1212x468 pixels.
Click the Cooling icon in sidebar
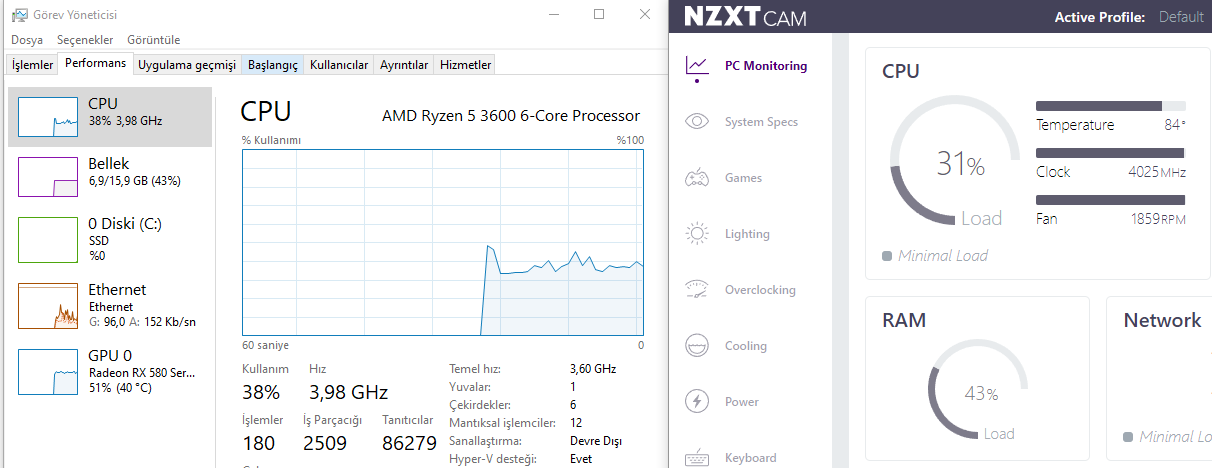(697, 346)
